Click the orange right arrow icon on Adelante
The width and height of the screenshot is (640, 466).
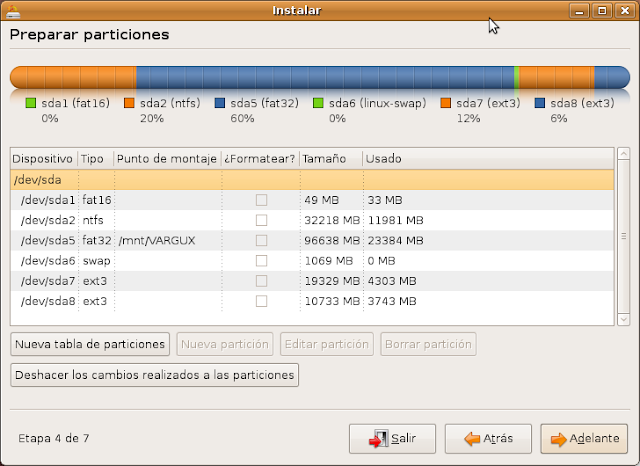(x=558, y=439)
